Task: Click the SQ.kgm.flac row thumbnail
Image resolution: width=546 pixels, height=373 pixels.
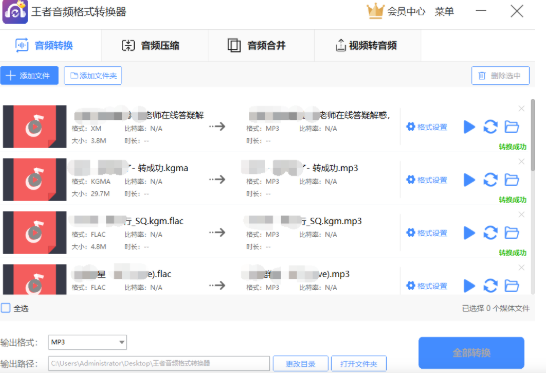Action: point(34,232)
